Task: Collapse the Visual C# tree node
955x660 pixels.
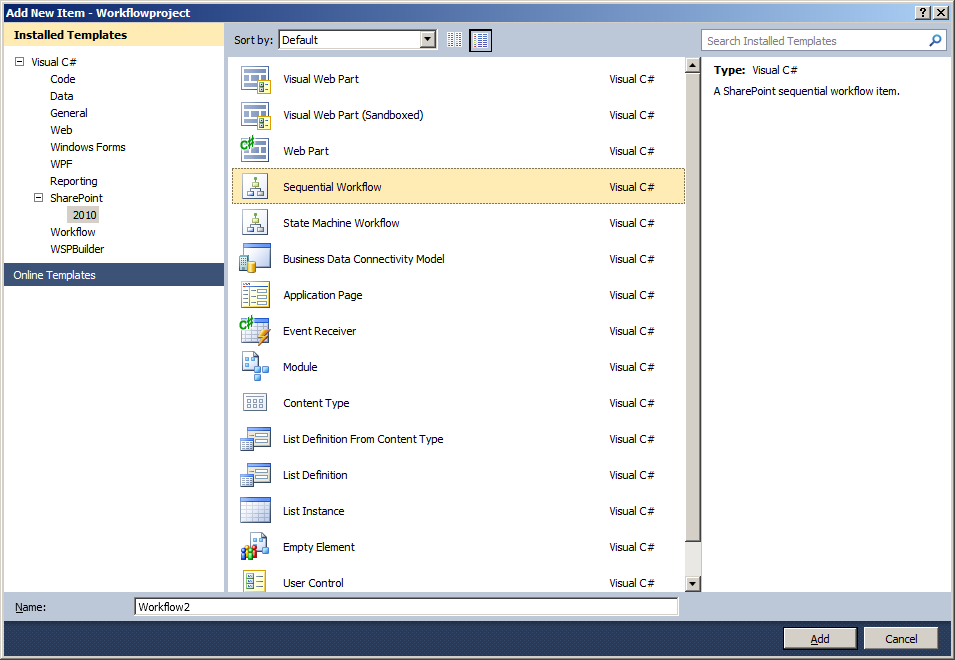Action: pos(19,61)
